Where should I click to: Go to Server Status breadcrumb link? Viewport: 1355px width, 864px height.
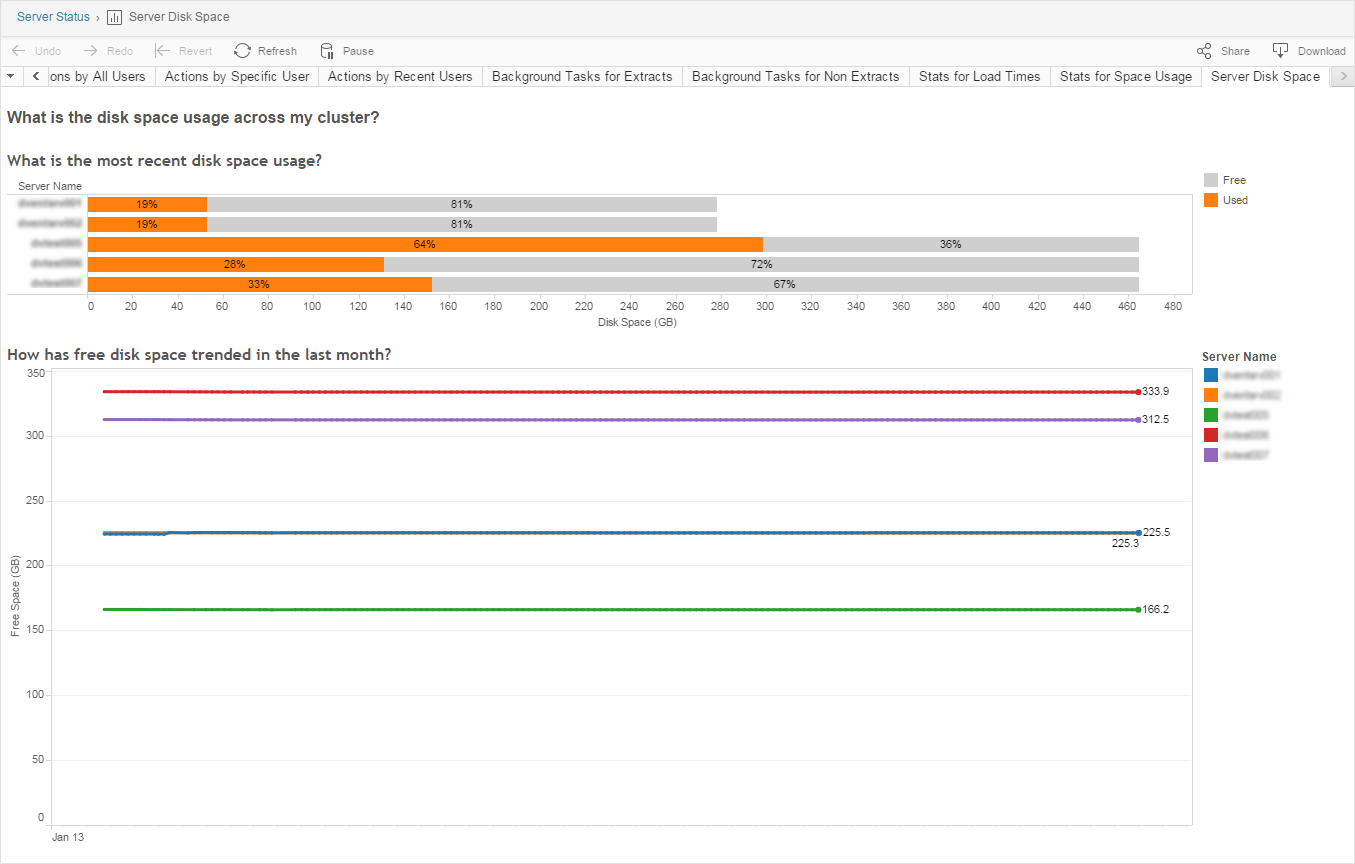53,17
